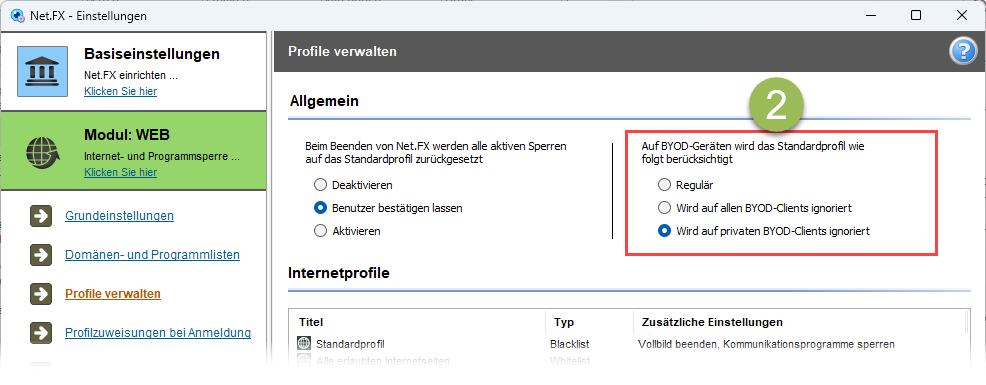Click the arrow icon beside Profile verwalten
The image size is (986, 385).
click(x=41, y=294)
